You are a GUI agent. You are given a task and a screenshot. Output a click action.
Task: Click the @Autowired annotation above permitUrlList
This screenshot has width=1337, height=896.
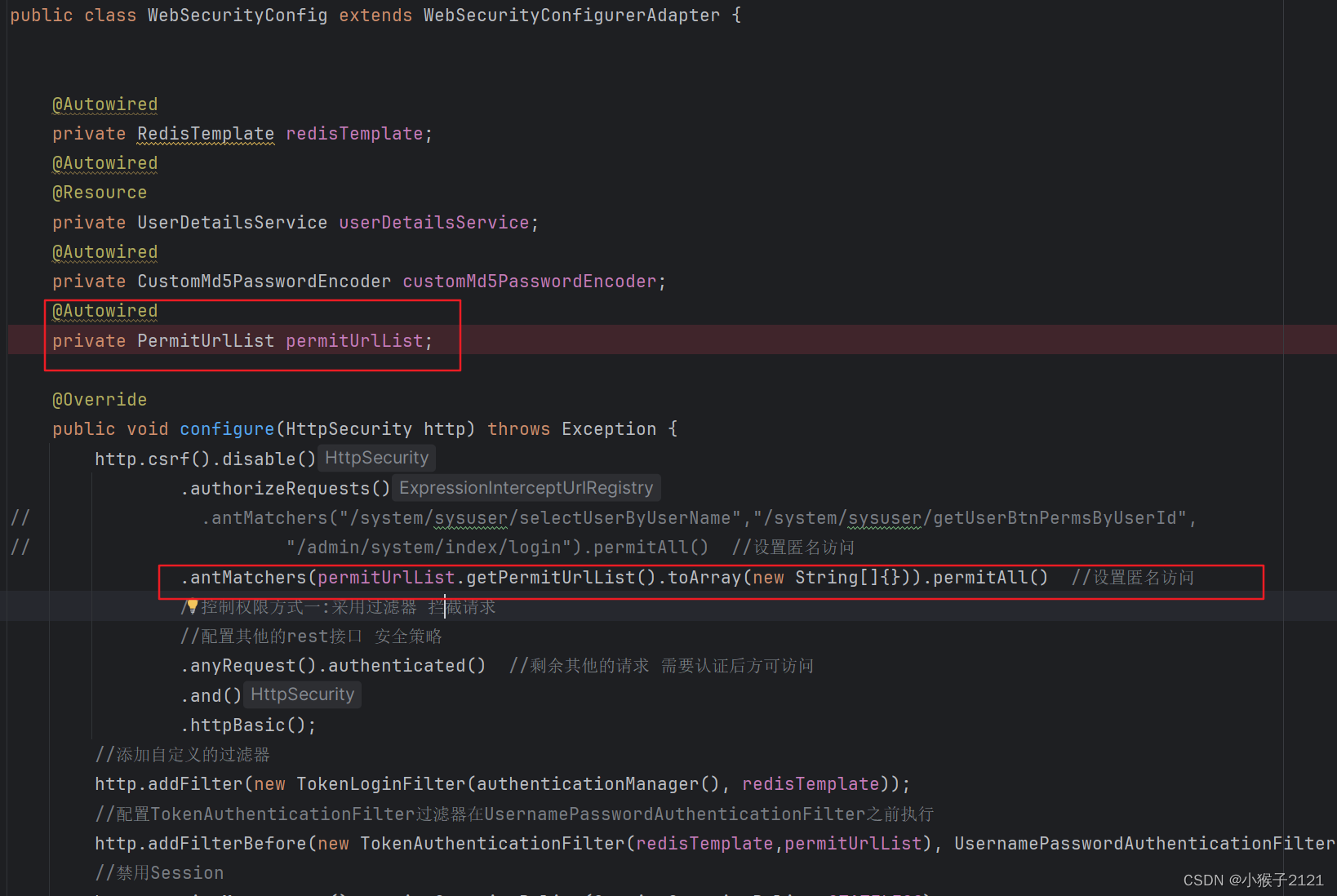tap(104, 311)
